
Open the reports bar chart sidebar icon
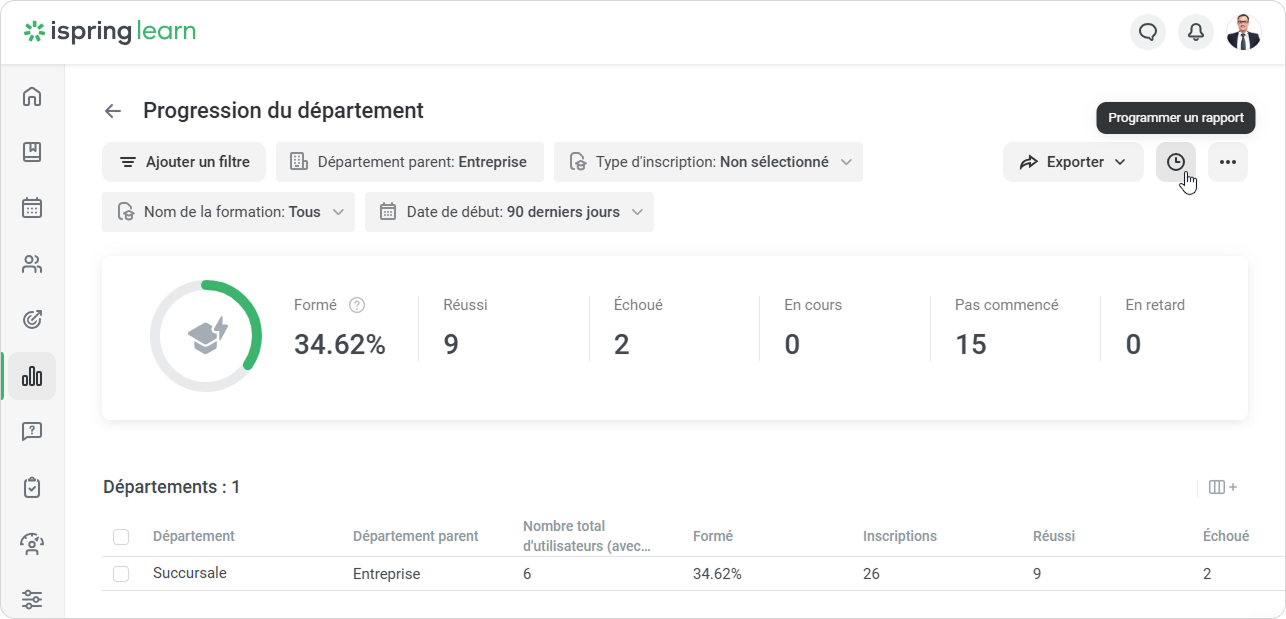(32, 376)
